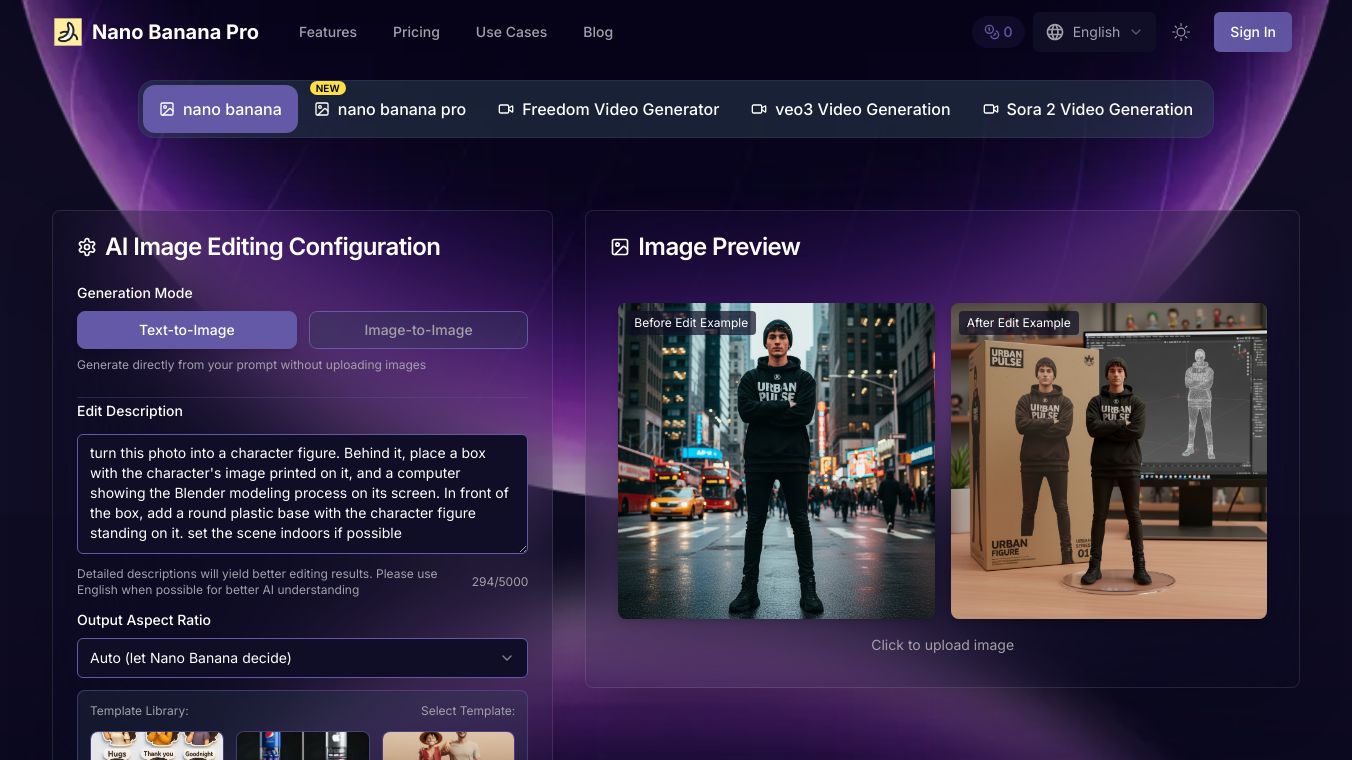Select the nano banana tab
The height and width of the screenshot is (760, 1352).
220,109
